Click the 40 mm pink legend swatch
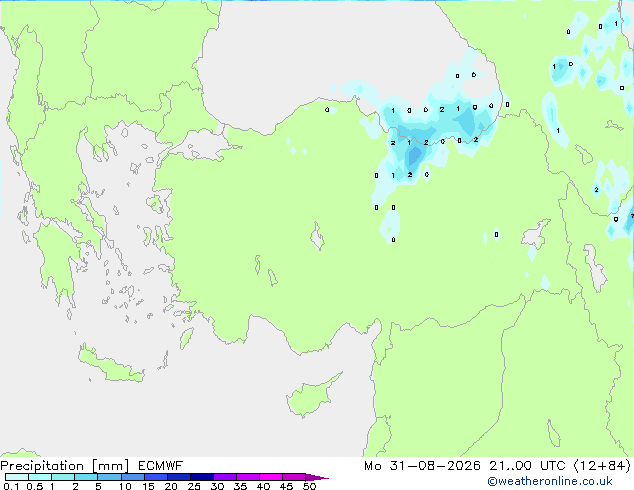The height and width of the screenshot is (490, 634). click(x=271, y=477)
